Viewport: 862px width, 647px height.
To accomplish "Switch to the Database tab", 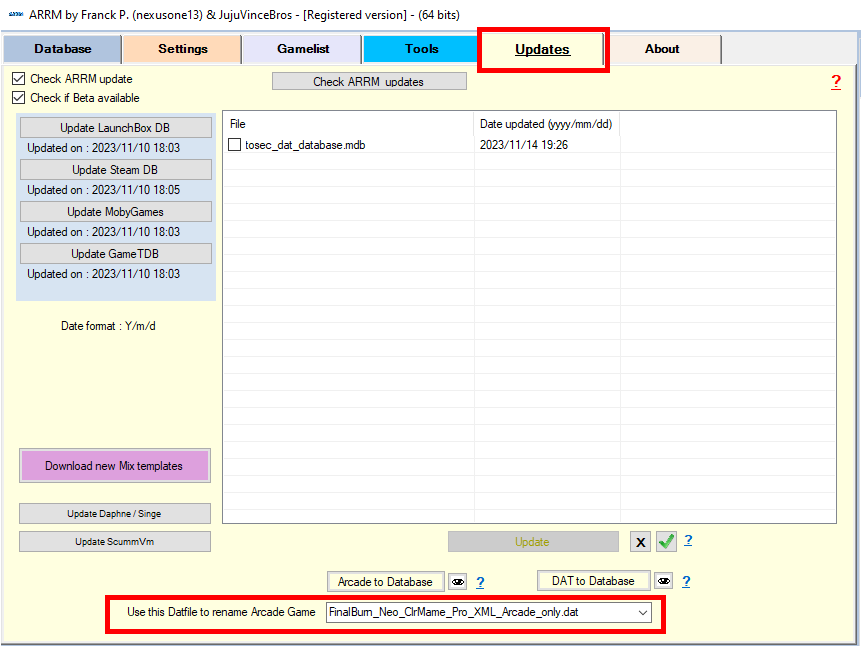I will (x=63, y=49).
